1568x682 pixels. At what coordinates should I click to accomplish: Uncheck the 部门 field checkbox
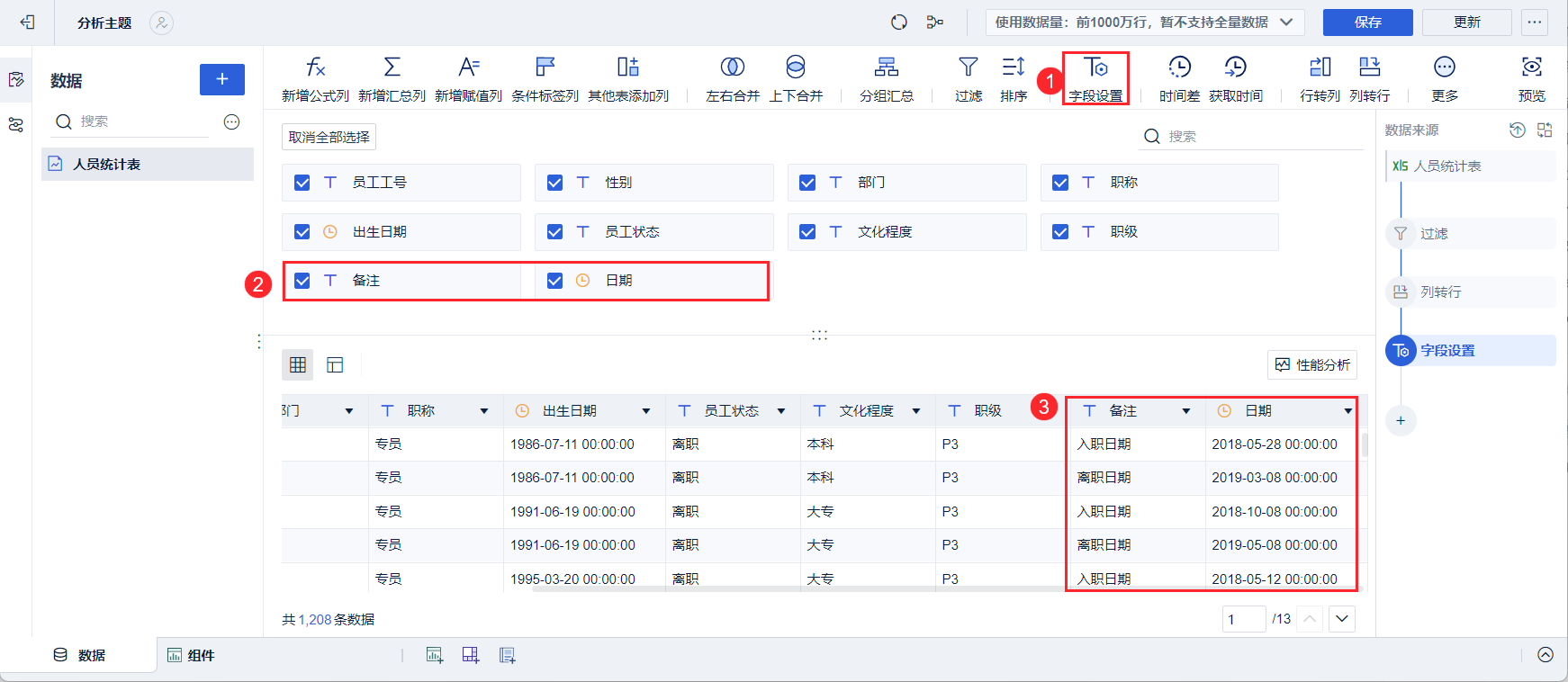click(808, 183)
